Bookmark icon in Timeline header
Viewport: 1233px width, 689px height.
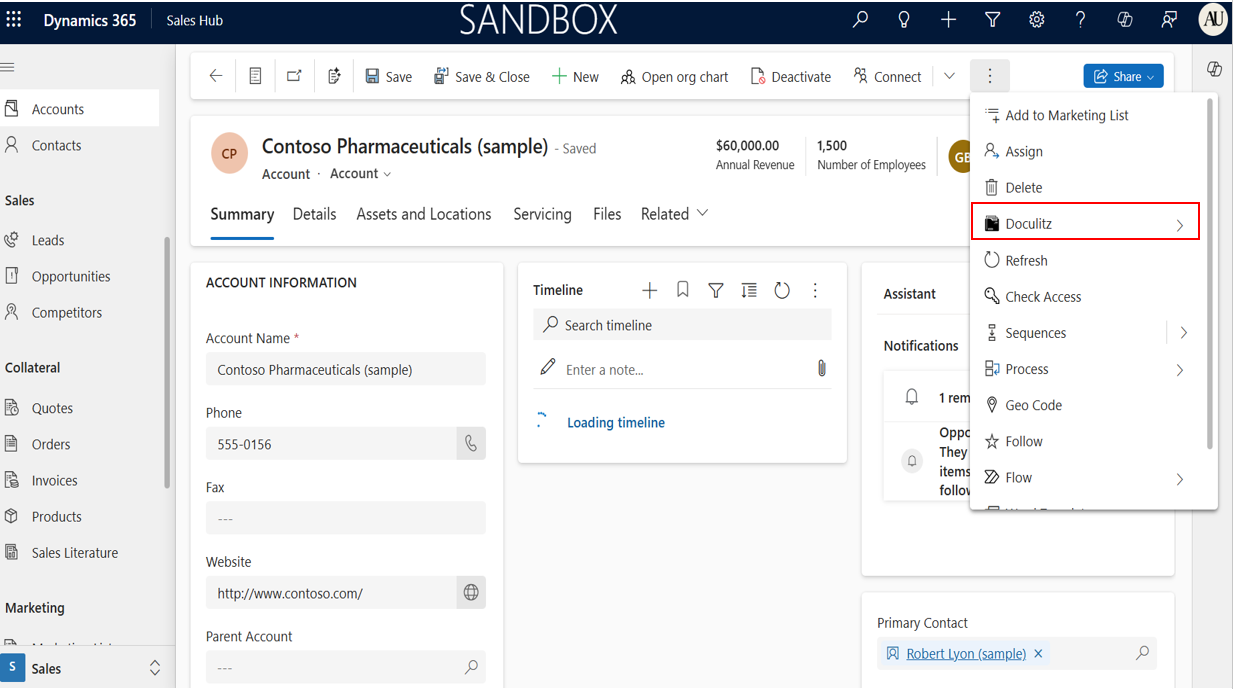(x=683, y=290)
